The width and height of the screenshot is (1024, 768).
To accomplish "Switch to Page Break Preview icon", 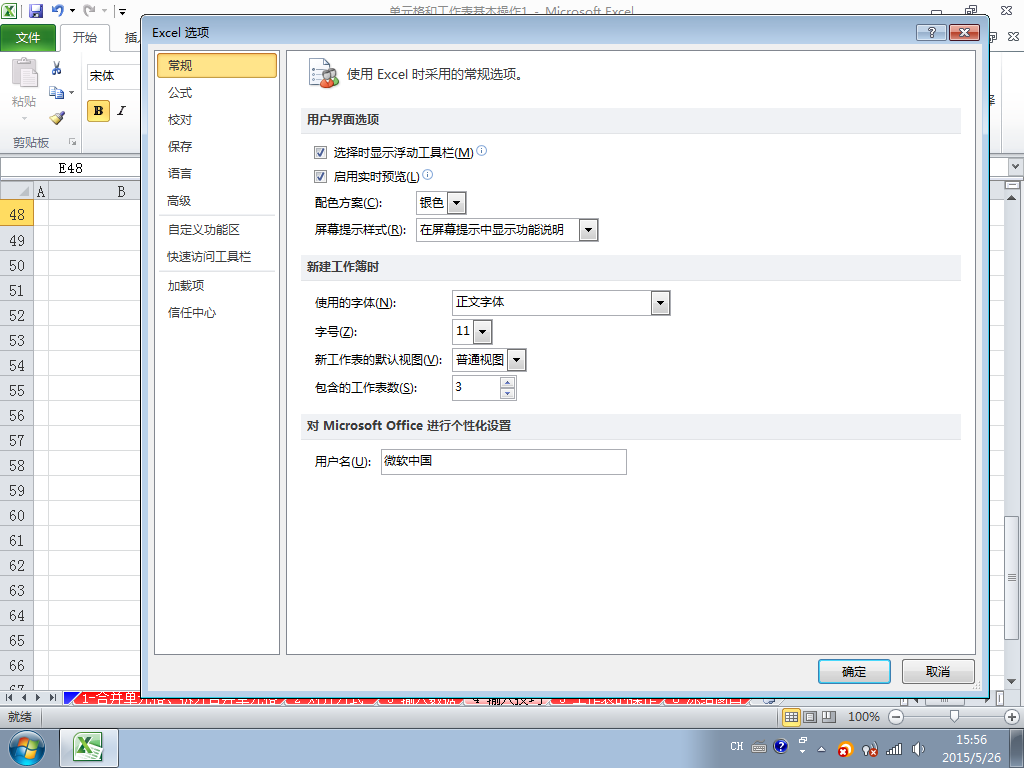I will 829,716.
